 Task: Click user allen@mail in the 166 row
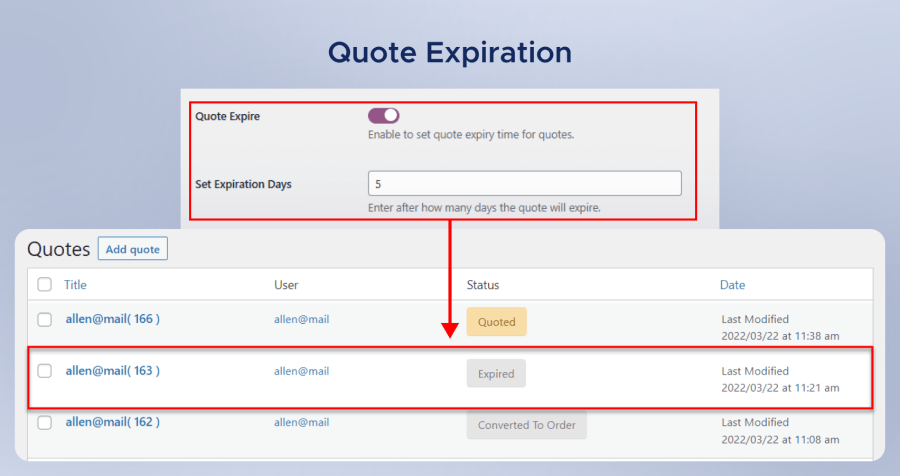click(x=301, y=319)
